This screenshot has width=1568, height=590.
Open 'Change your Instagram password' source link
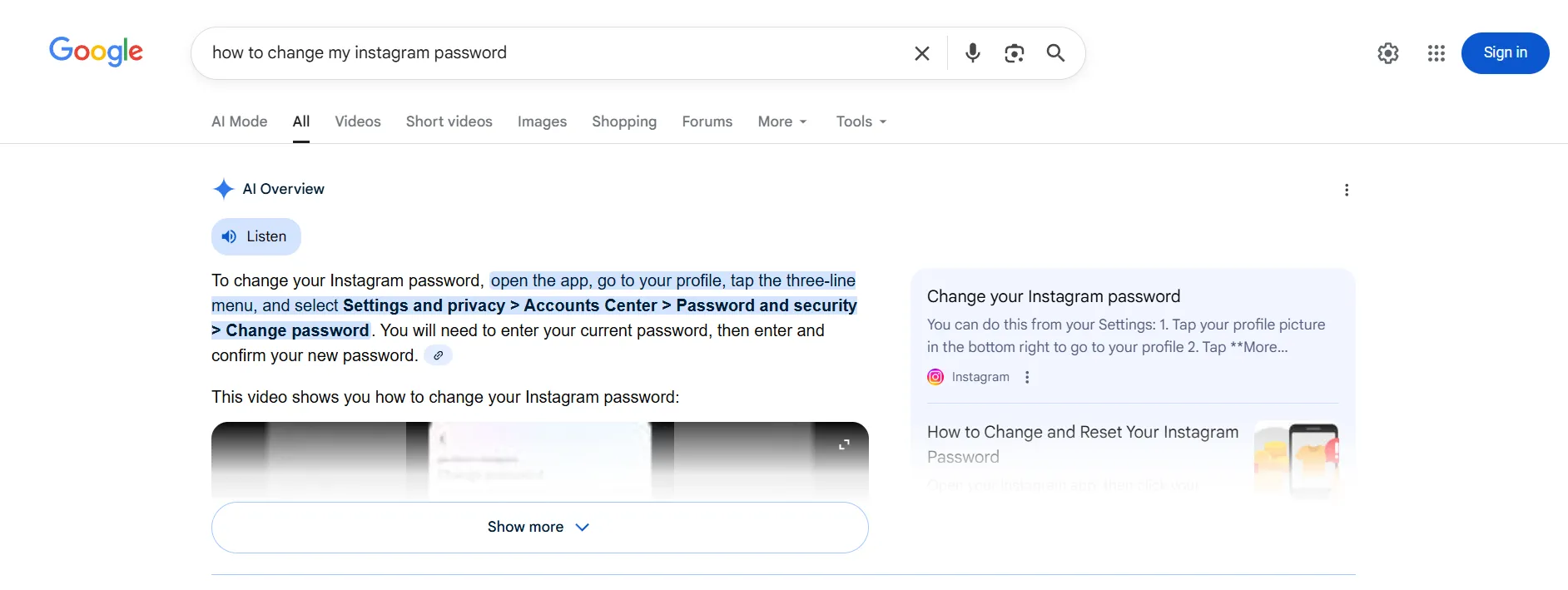(x=1053, y=296)
